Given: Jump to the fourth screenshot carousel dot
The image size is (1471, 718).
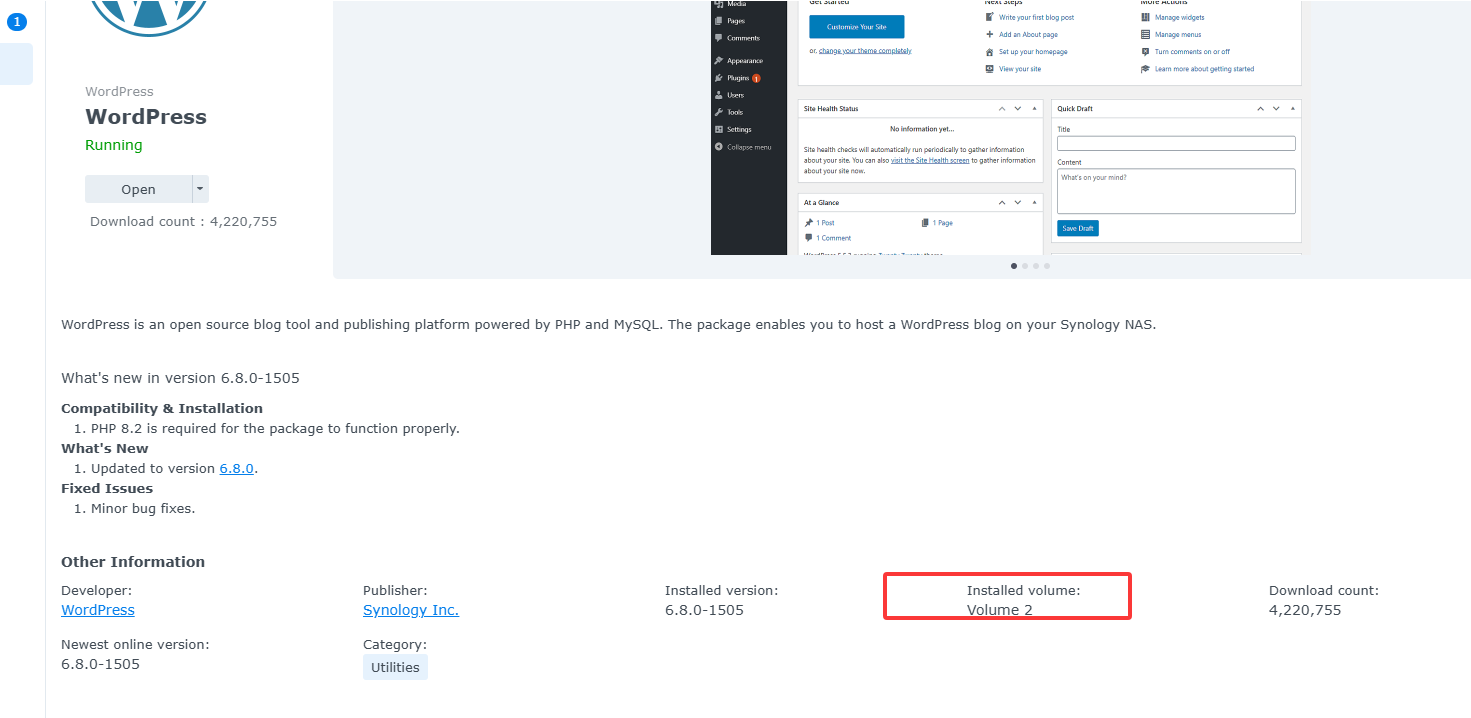Looking at the screenshot, I should coord(1047,266).
